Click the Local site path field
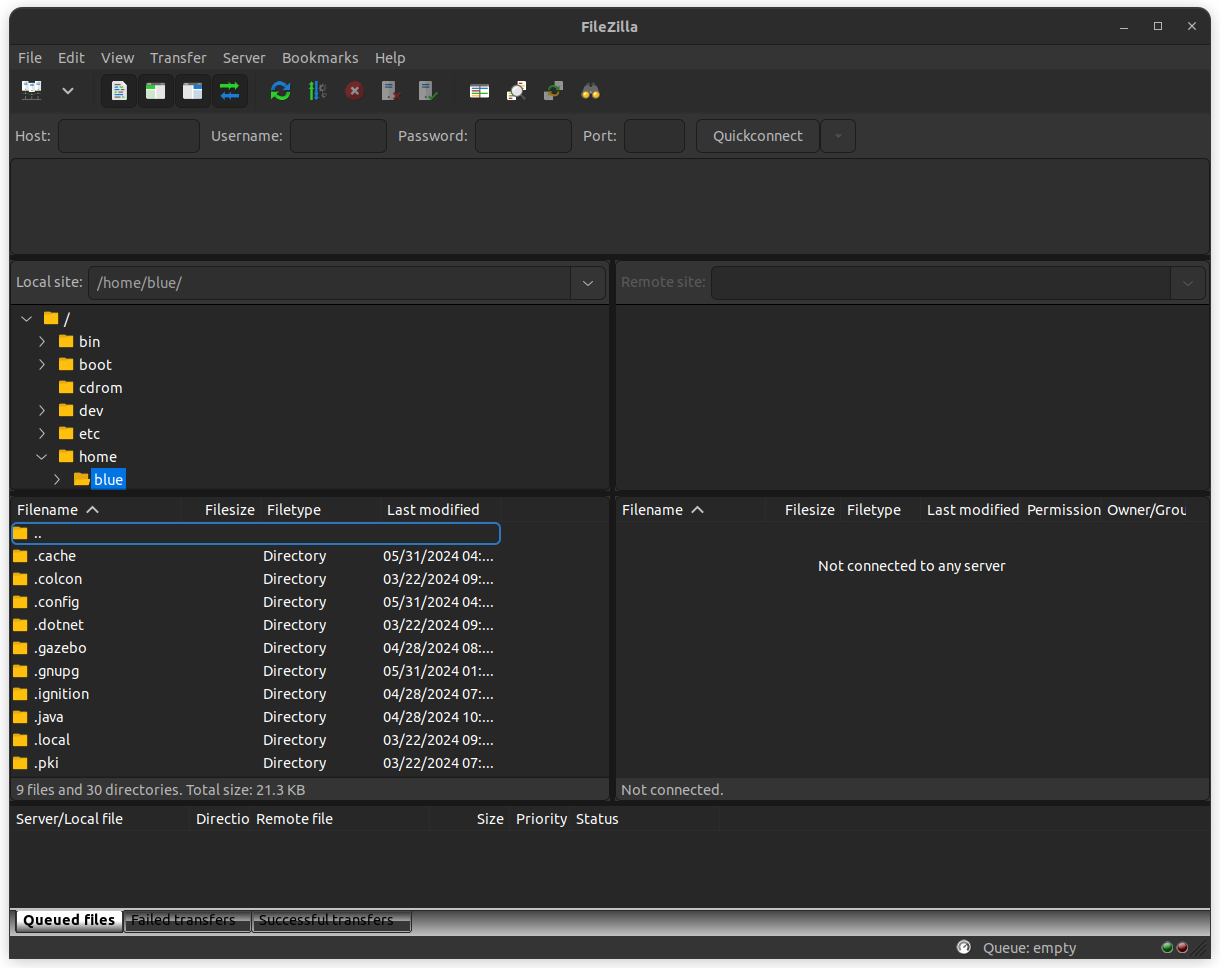The image size is (1220, 968). pos(330,283)
